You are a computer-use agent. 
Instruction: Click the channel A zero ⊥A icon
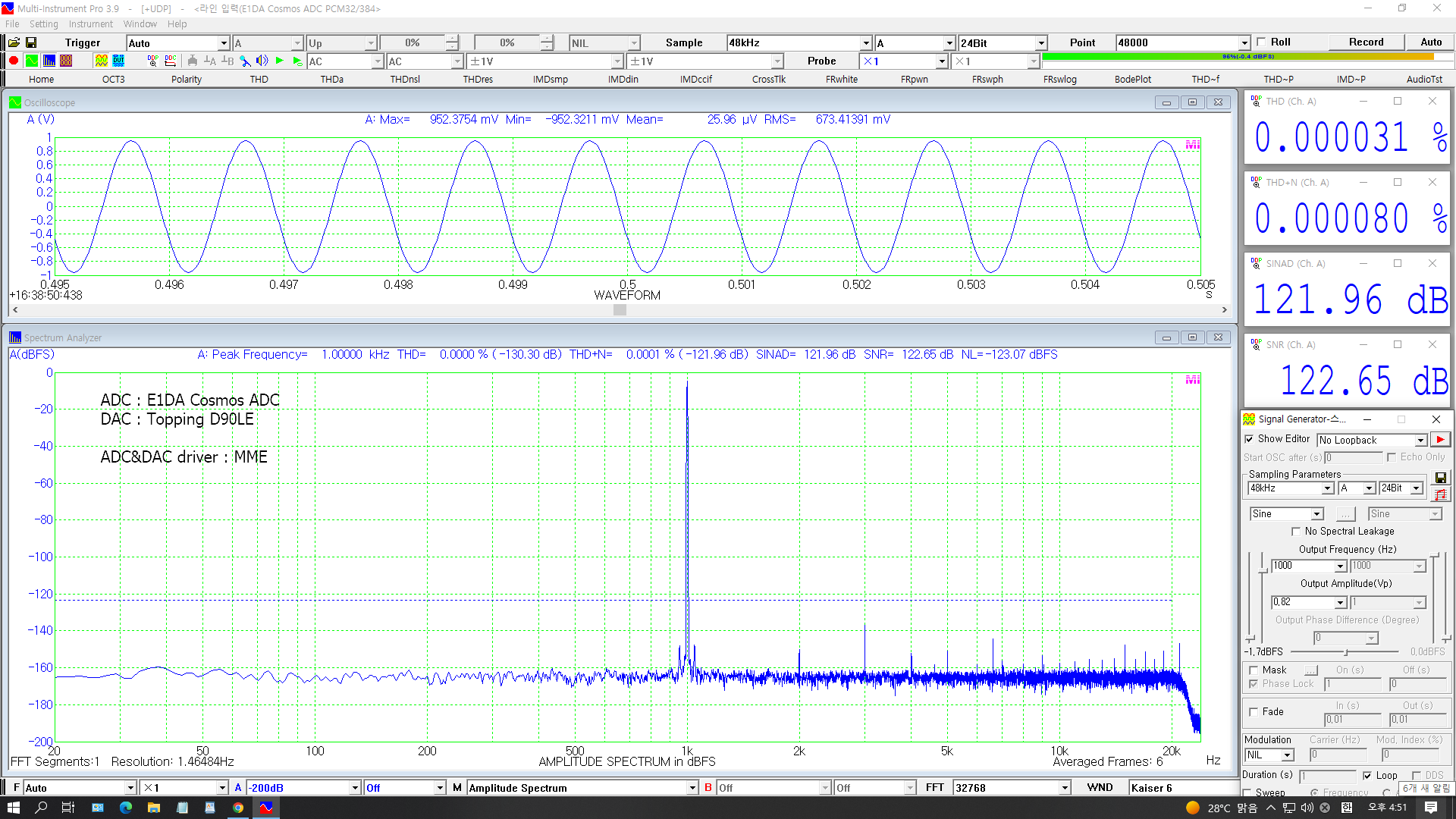210,61
